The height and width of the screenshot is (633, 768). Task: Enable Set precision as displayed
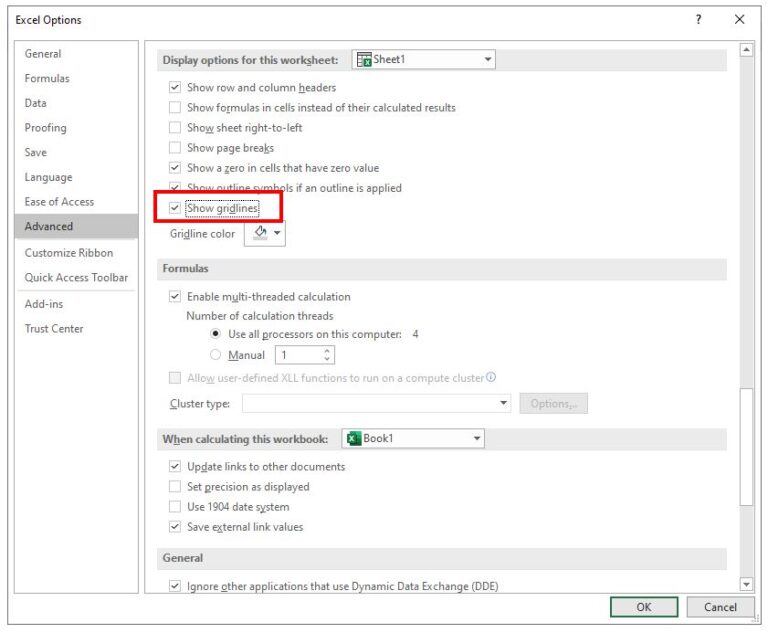click(175, 487)
